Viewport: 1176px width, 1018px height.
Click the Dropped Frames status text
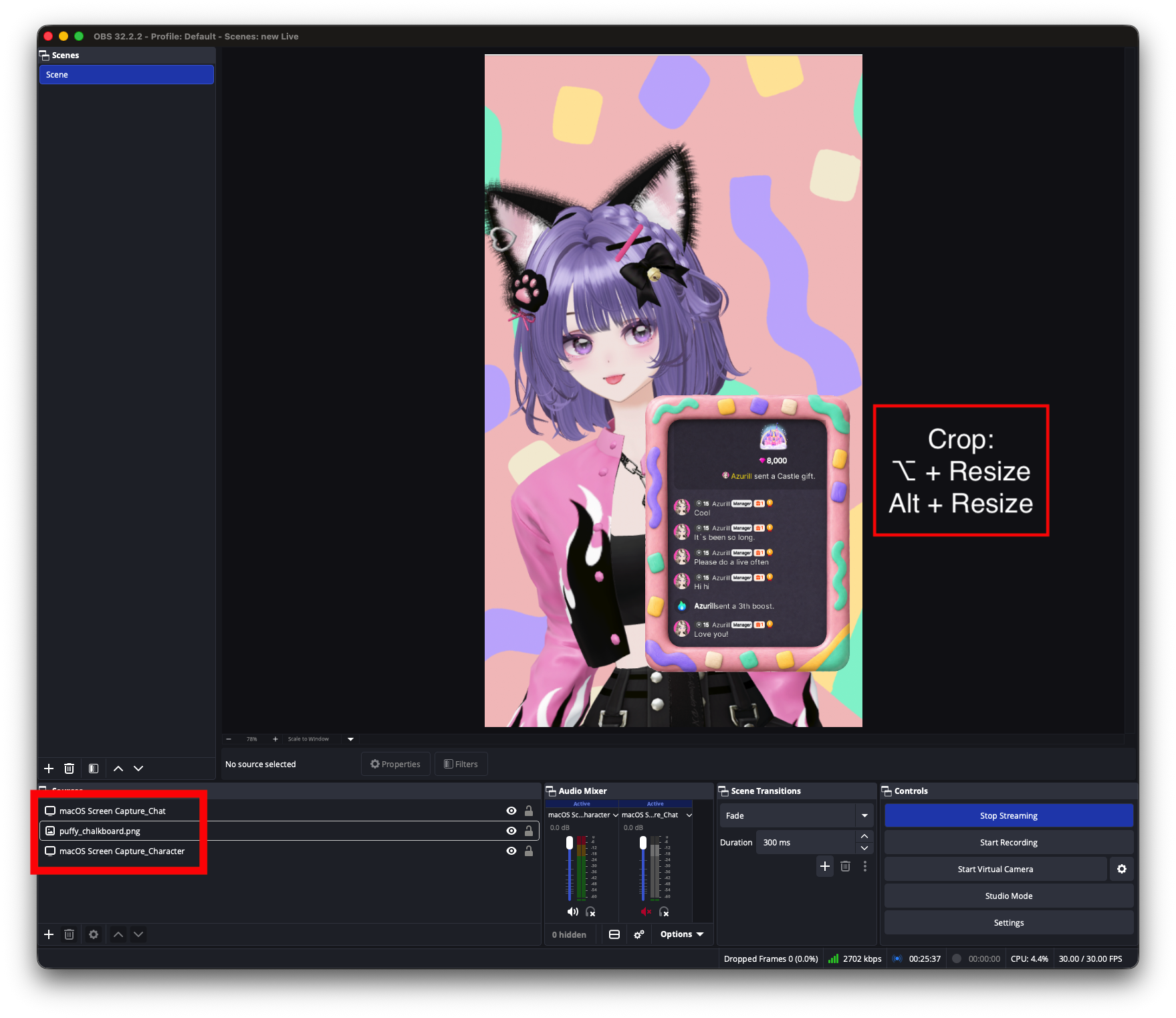point(771,958)
